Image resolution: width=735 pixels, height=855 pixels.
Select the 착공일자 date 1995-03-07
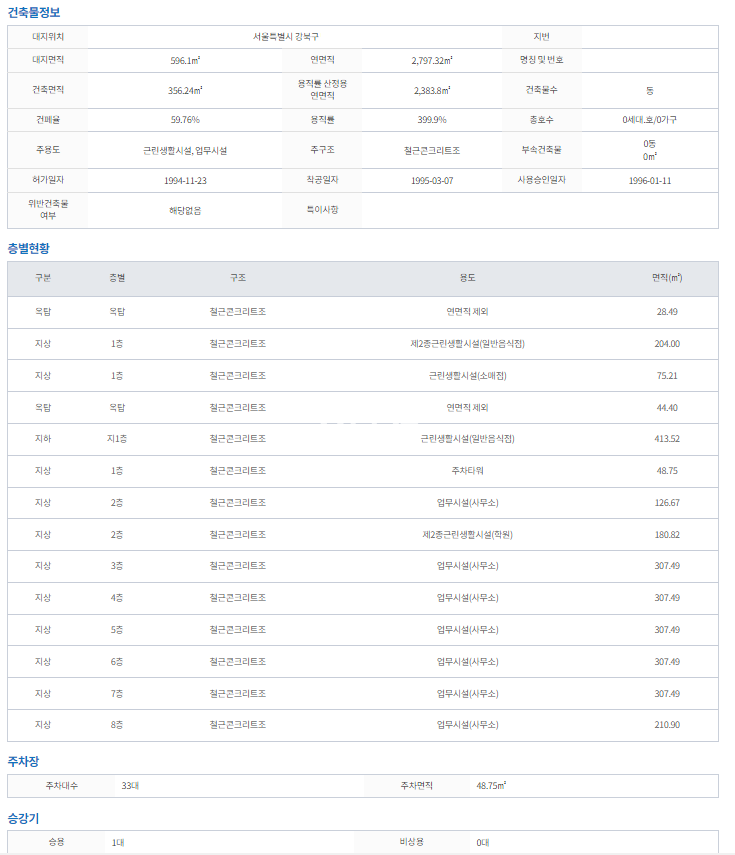(432, 181)
